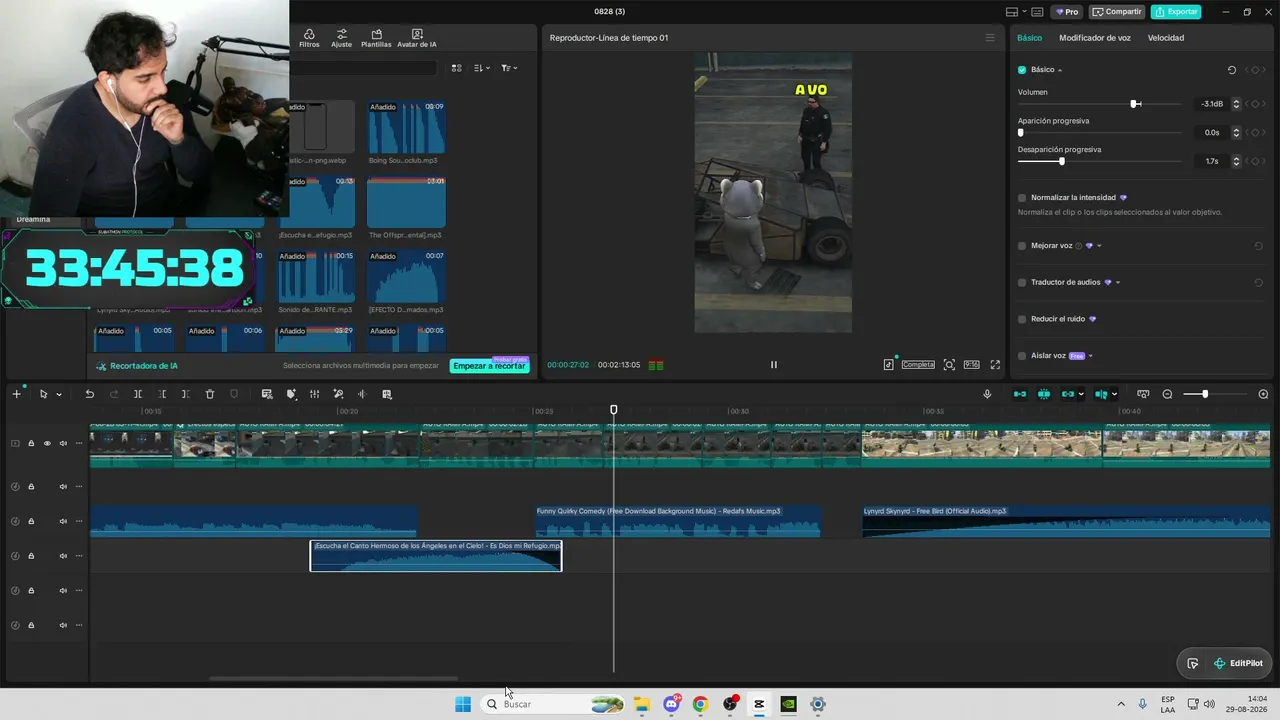Open the Ajuste panel icon
Screen dimensions: 1280x720
tap(342, 38)
